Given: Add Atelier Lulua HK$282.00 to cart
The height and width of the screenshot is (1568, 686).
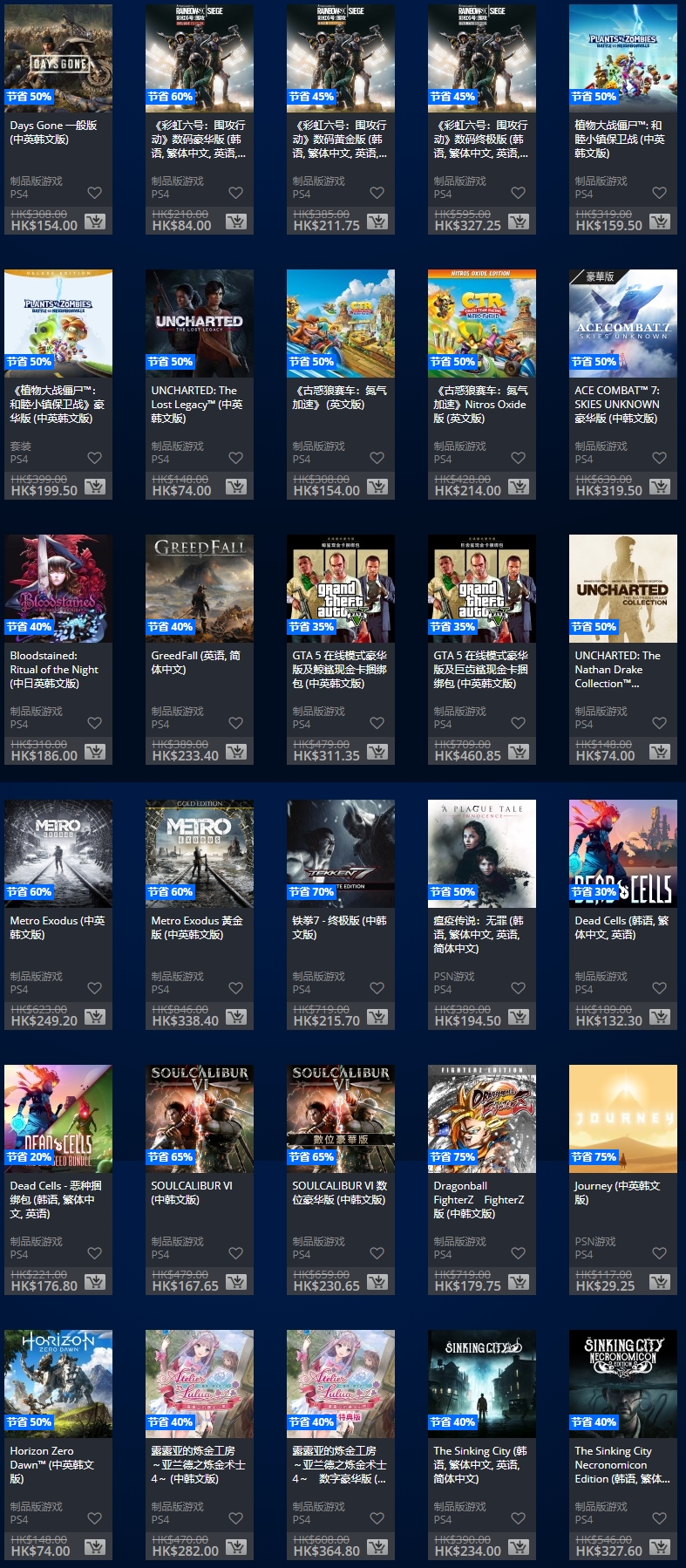Looking at the screenshot, I should pyautogui.click(x=236, y=1547).
